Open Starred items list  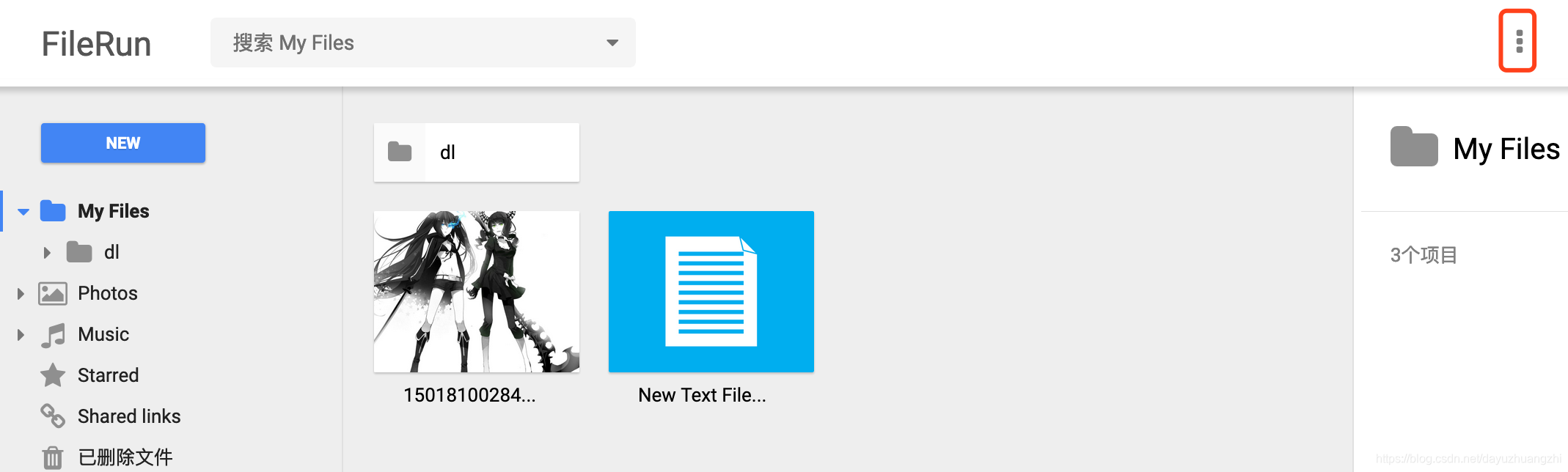(x=109, y=375)
